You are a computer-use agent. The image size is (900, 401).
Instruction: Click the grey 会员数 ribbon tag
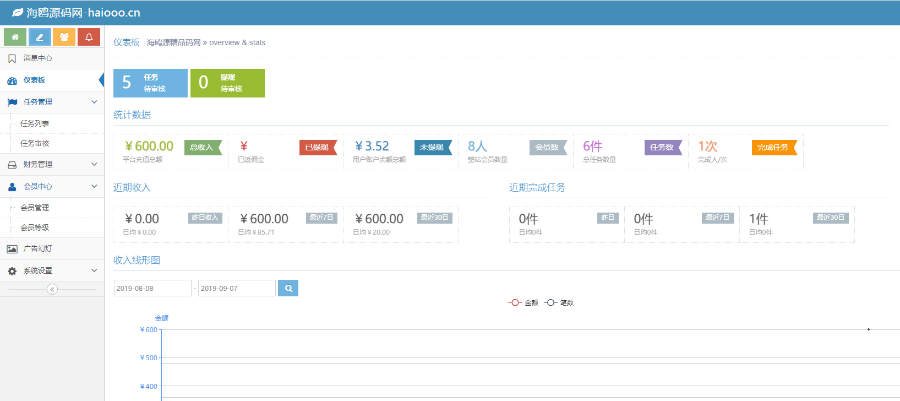click(x=548, y=147)
